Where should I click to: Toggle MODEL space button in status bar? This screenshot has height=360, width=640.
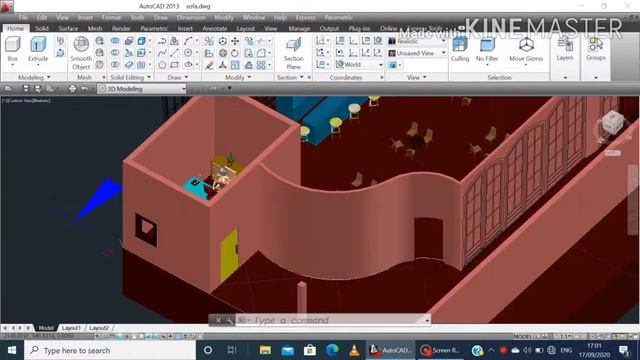(x=523, y=336)
